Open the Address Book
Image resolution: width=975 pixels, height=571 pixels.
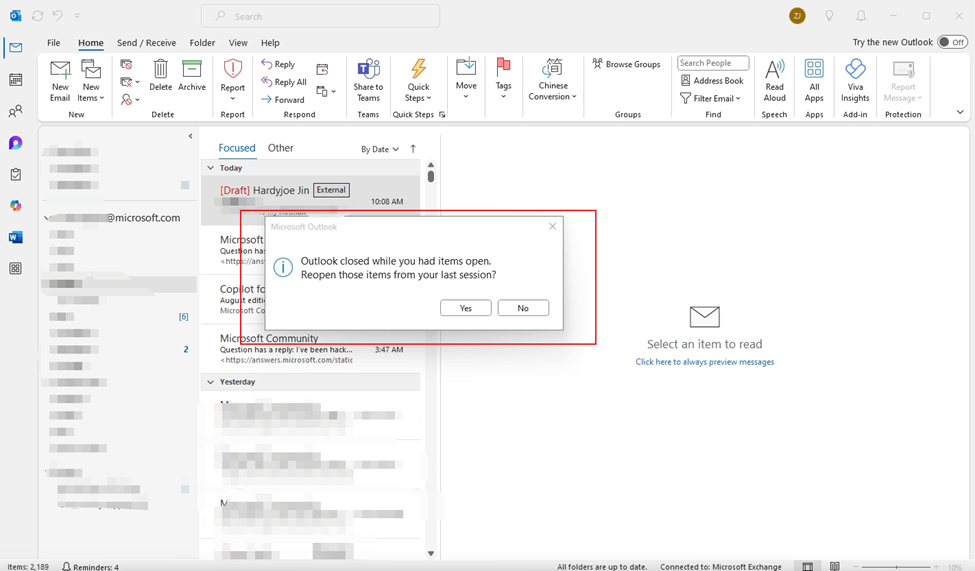pyautogui.click(x=713, y=80)
